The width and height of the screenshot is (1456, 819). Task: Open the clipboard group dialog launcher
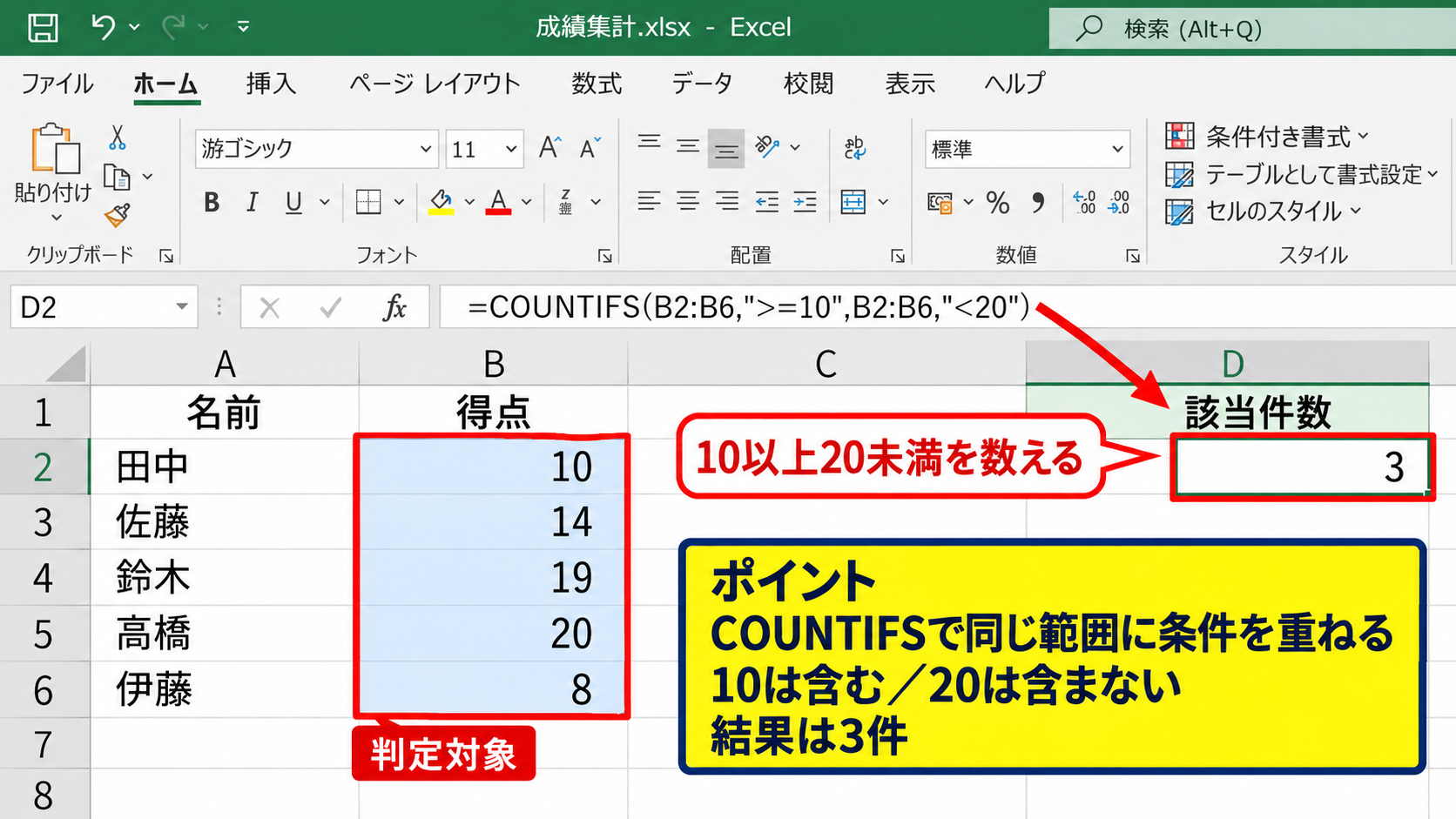pos(166,256)
